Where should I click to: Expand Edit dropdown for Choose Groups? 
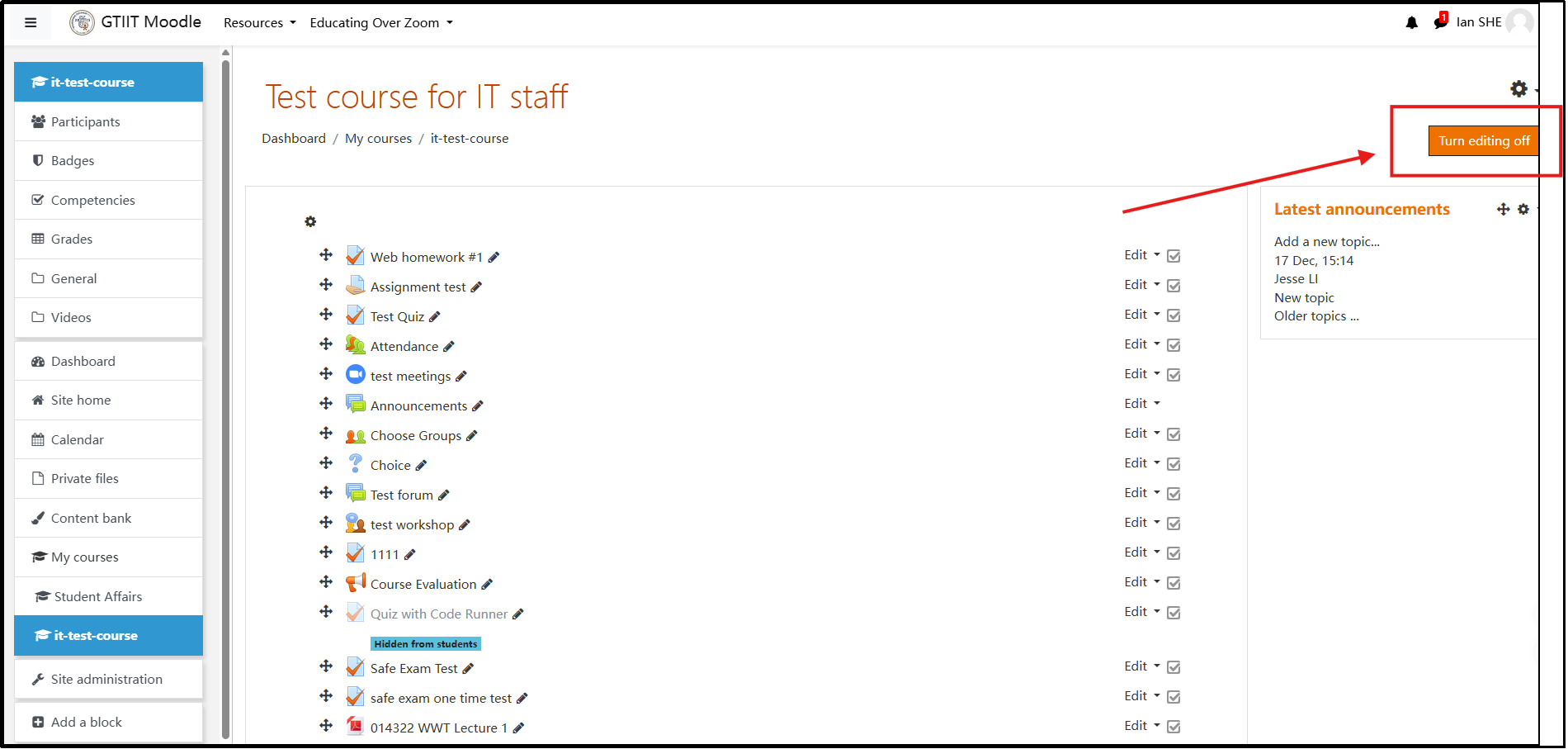[1141, 434]
